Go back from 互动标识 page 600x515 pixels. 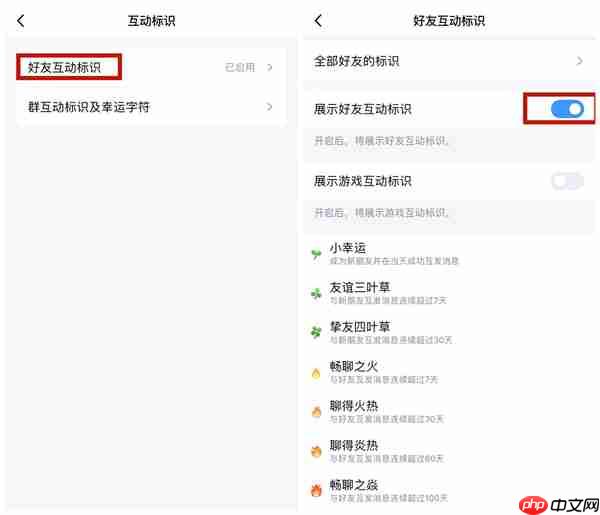[x=21, y=21]
